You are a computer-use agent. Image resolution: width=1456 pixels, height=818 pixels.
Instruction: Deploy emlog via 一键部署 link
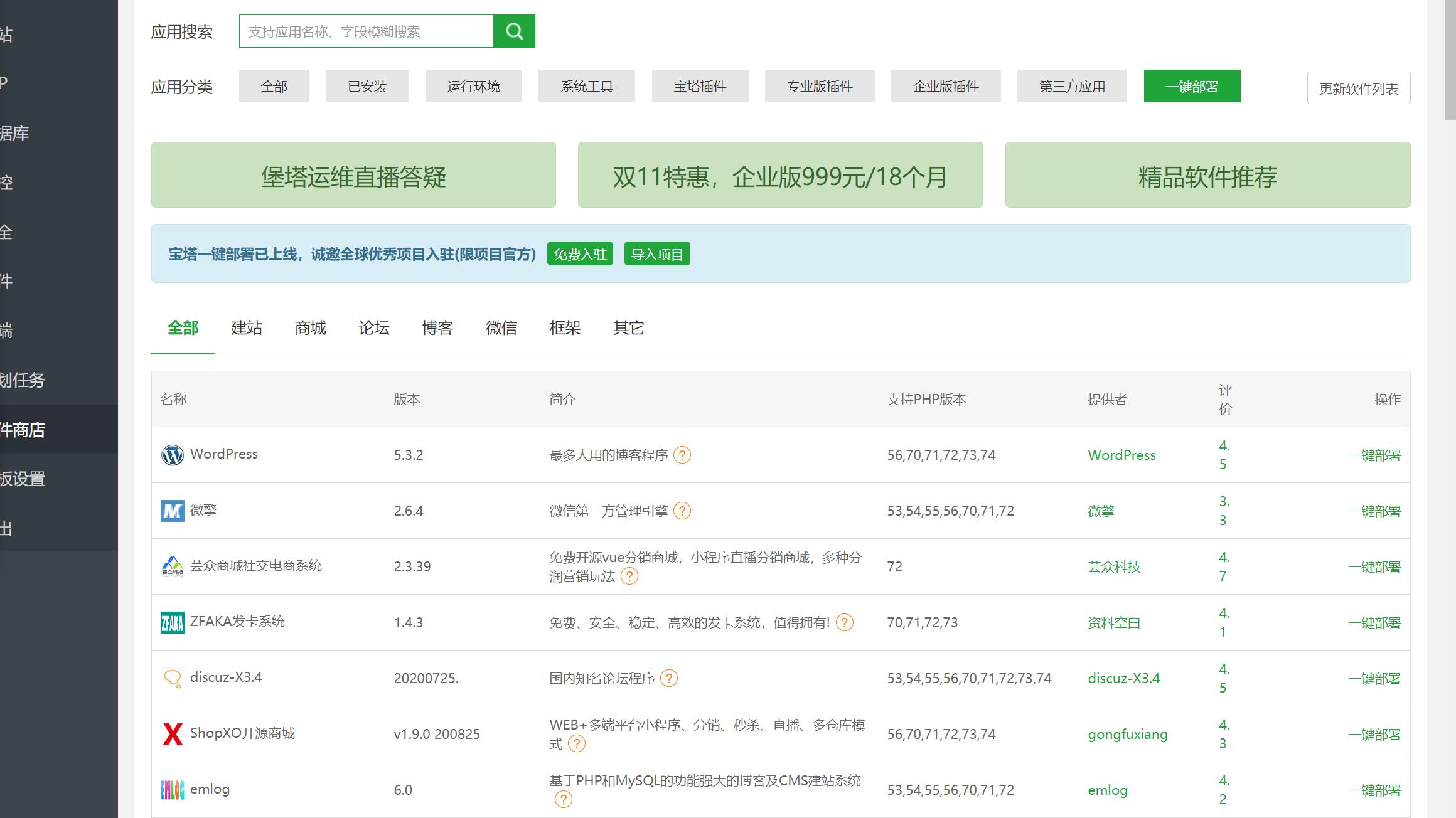pyautogui.click(x=1374, y=790)
